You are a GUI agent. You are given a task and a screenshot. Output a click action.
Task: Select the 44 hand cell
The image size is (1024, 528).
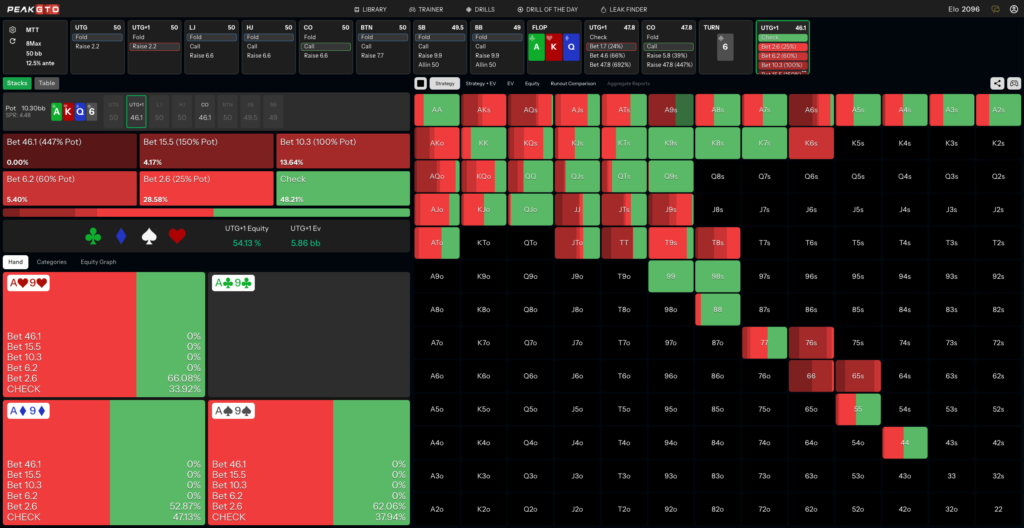[x=904, y=442]
